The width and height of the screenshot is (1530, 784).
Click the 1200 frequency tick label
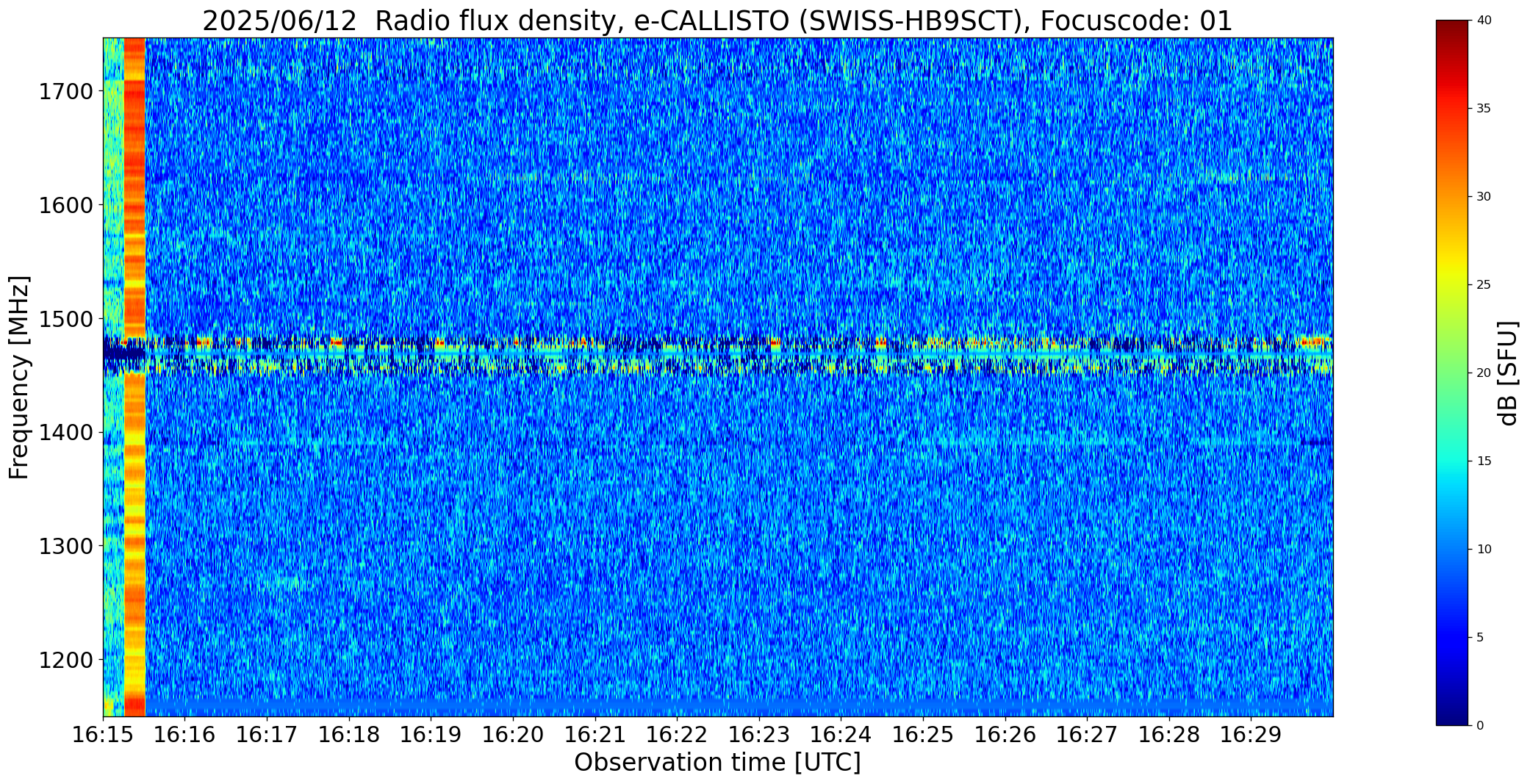click(x=65, y=660)
